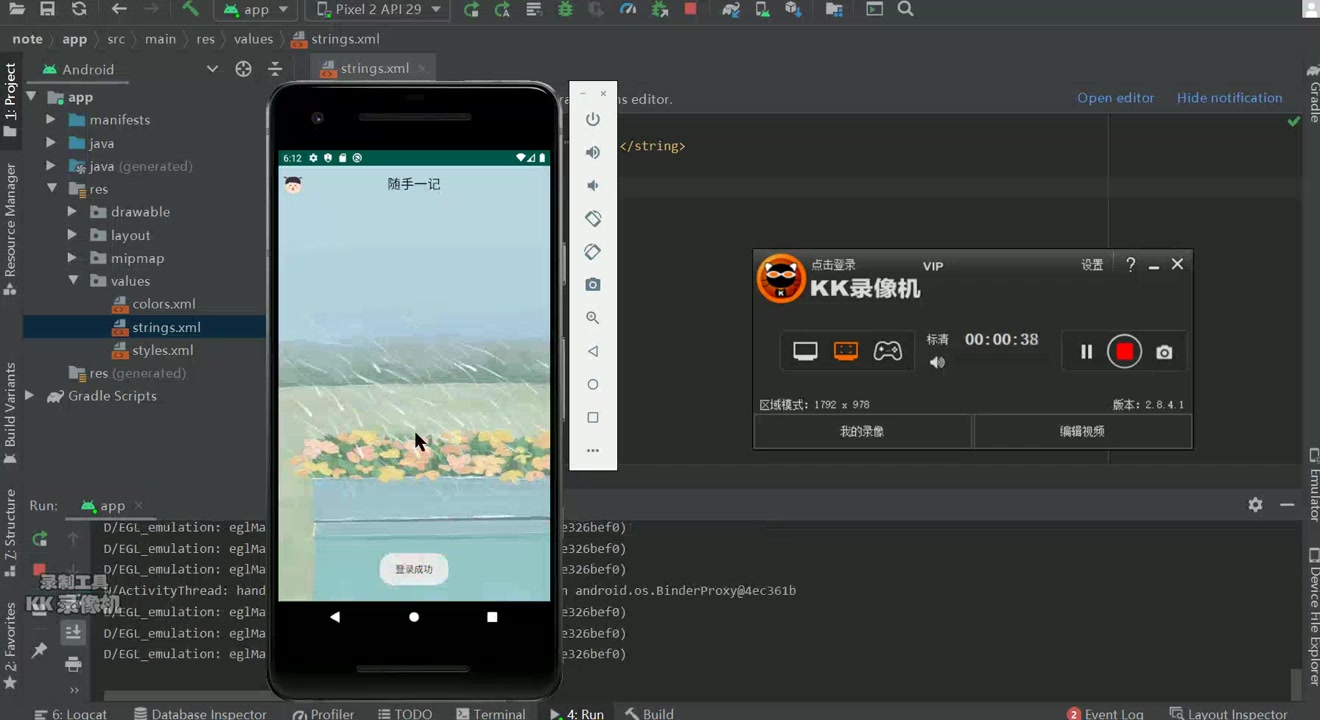Expand the manifests folder arrow

coord(51,120)
